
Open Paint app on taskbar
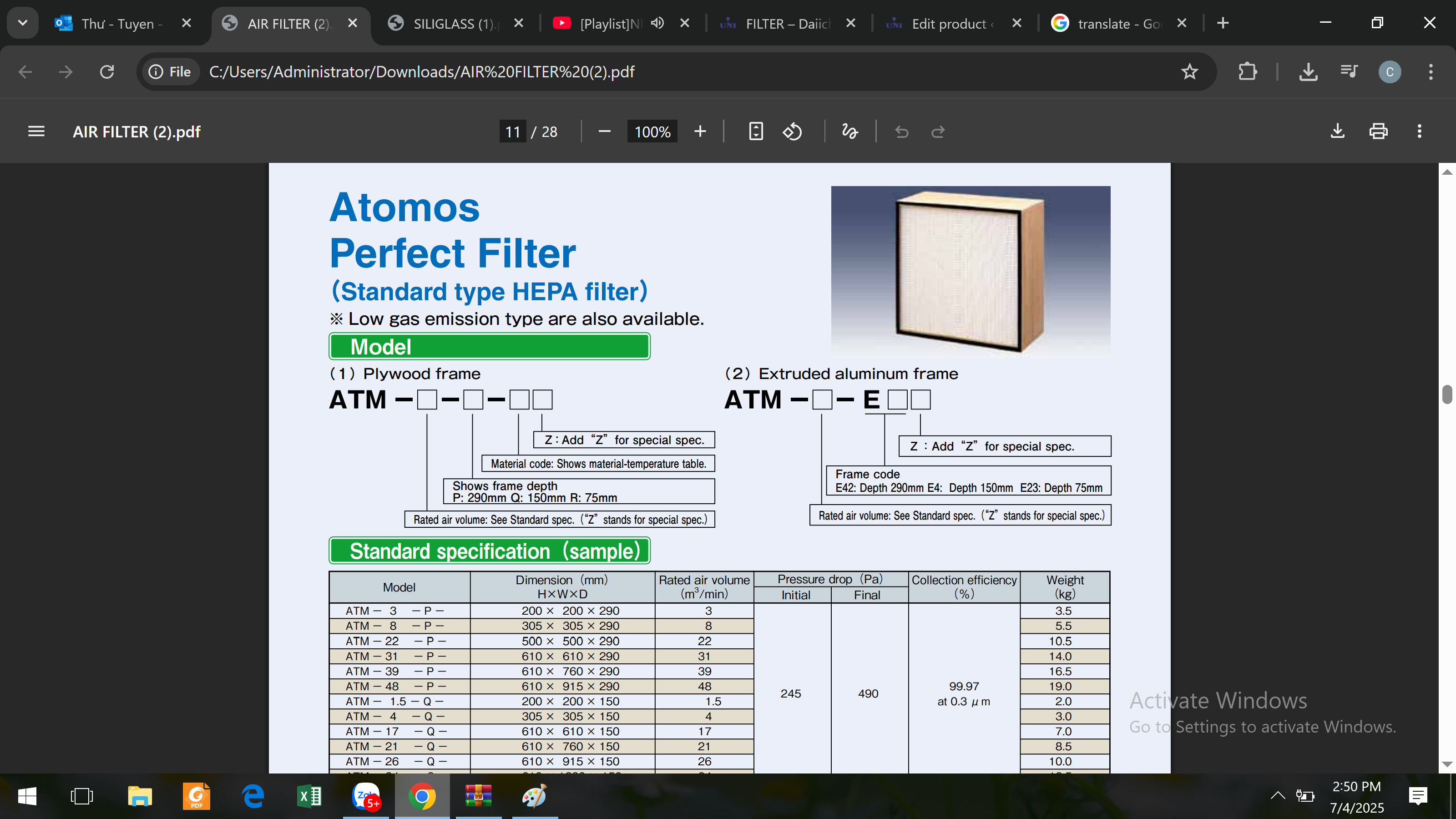tap(535, 796)
